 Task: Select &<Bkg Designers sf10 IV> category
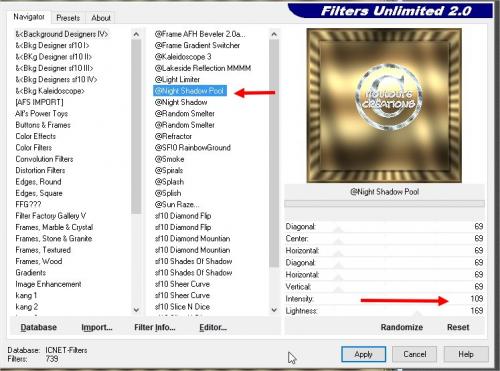(x=56, y=79)
